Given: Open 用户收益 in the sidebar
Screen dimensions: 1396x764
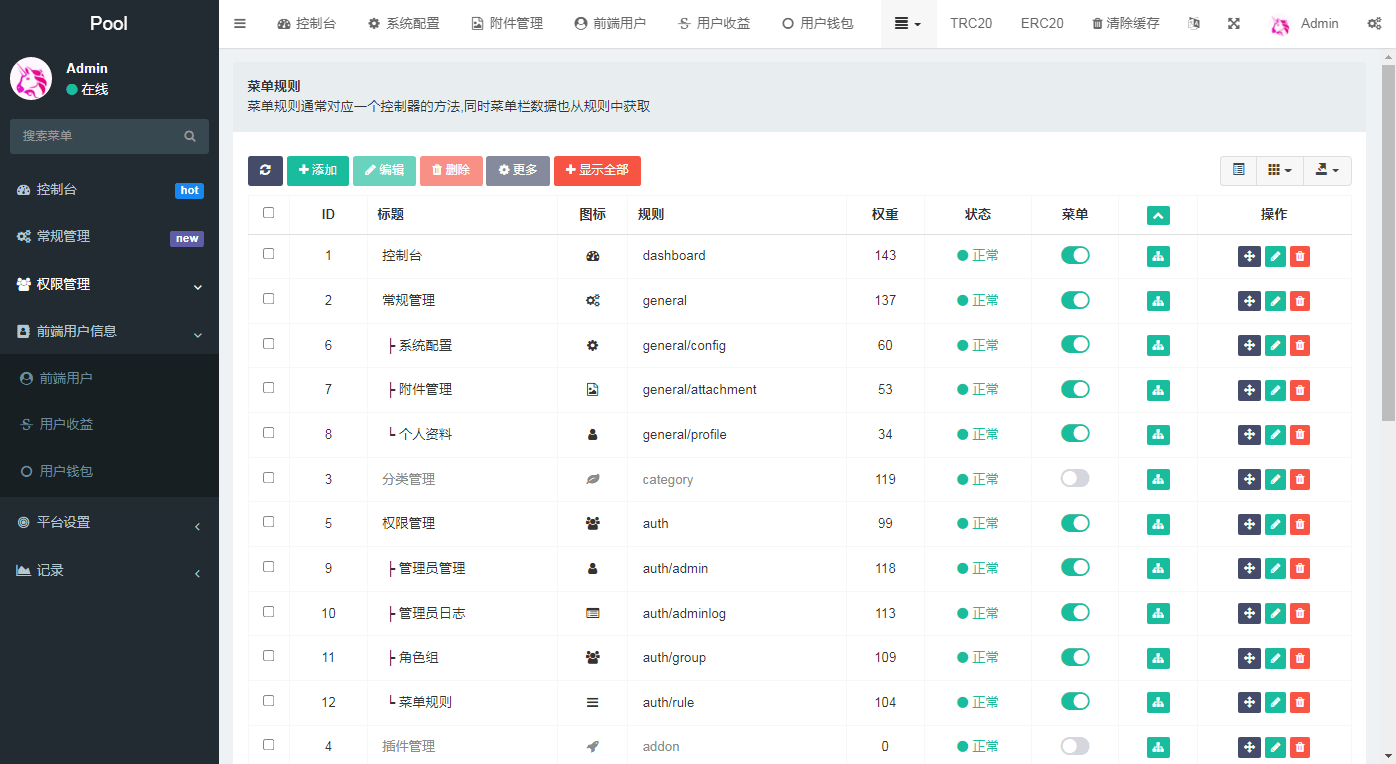Looking at the screenshot, I should coord(66,424).
